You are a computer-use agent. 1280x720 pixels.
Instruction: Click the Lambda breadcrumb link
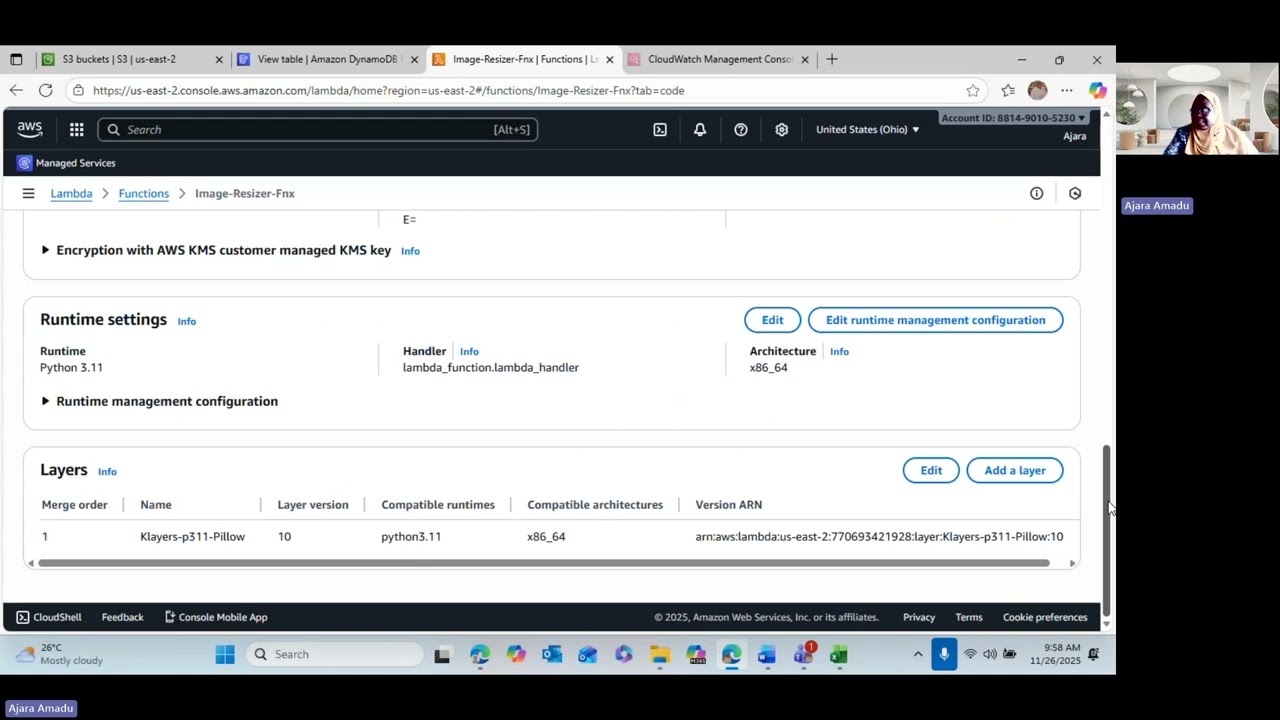point(71,193)
